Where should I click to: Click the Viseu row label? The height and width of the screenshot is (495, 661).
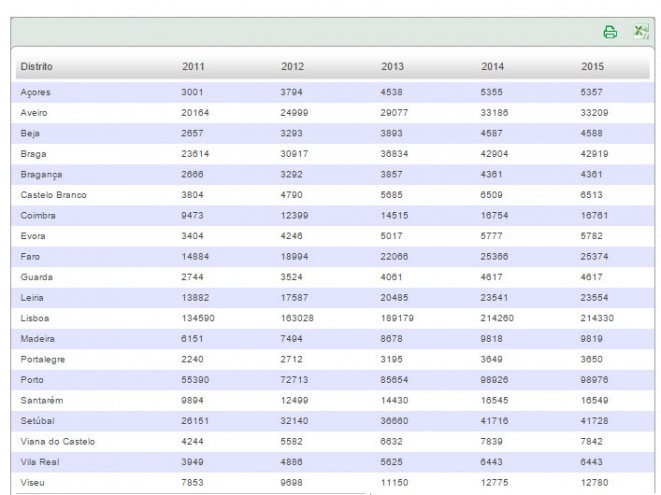coord(32,483)
